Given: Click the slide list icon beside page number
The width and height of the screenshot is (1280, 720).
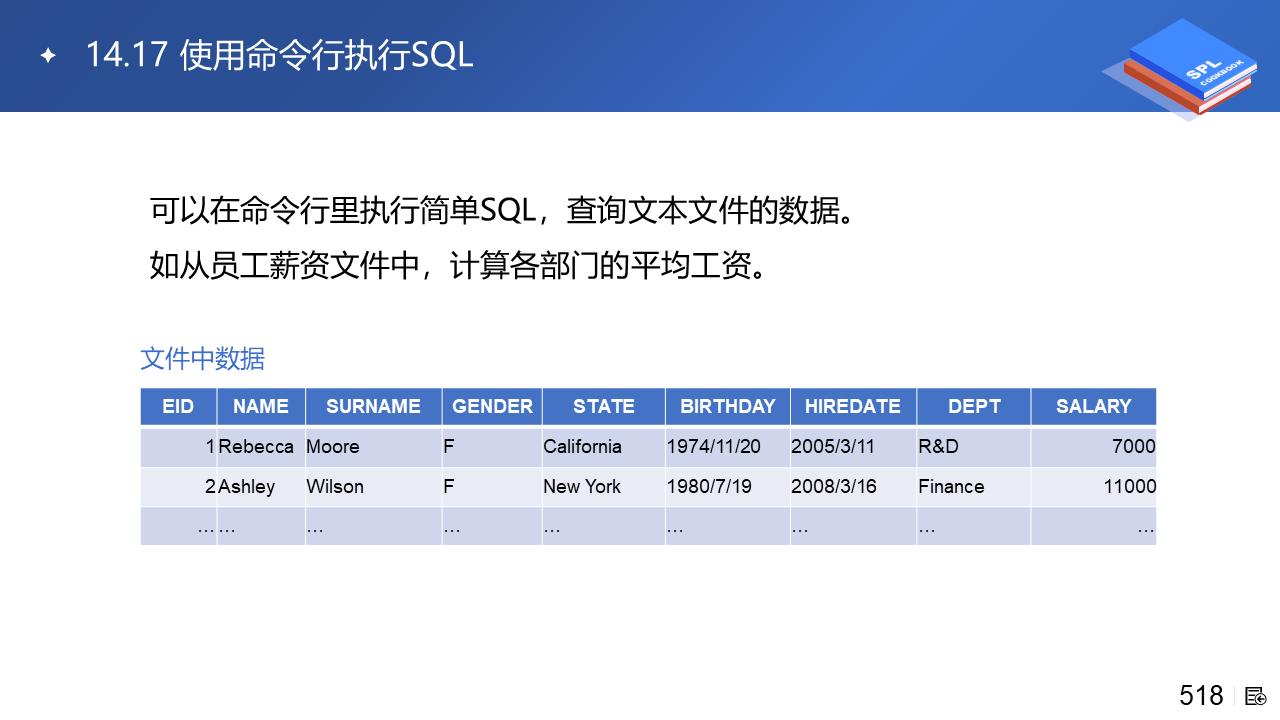Looking at the screenshot, I should tap(1256, 696).
